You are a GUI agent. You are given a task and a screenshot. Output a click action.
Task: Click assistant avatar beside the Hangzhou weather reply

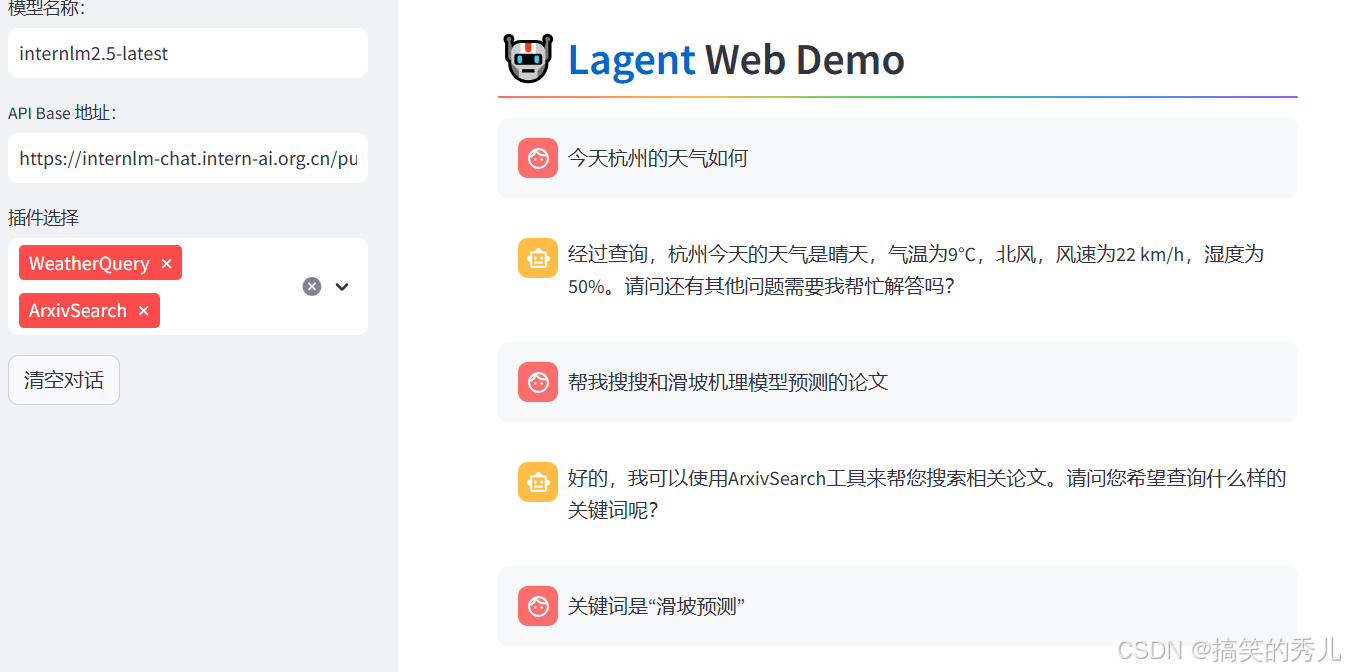[538, 258]
